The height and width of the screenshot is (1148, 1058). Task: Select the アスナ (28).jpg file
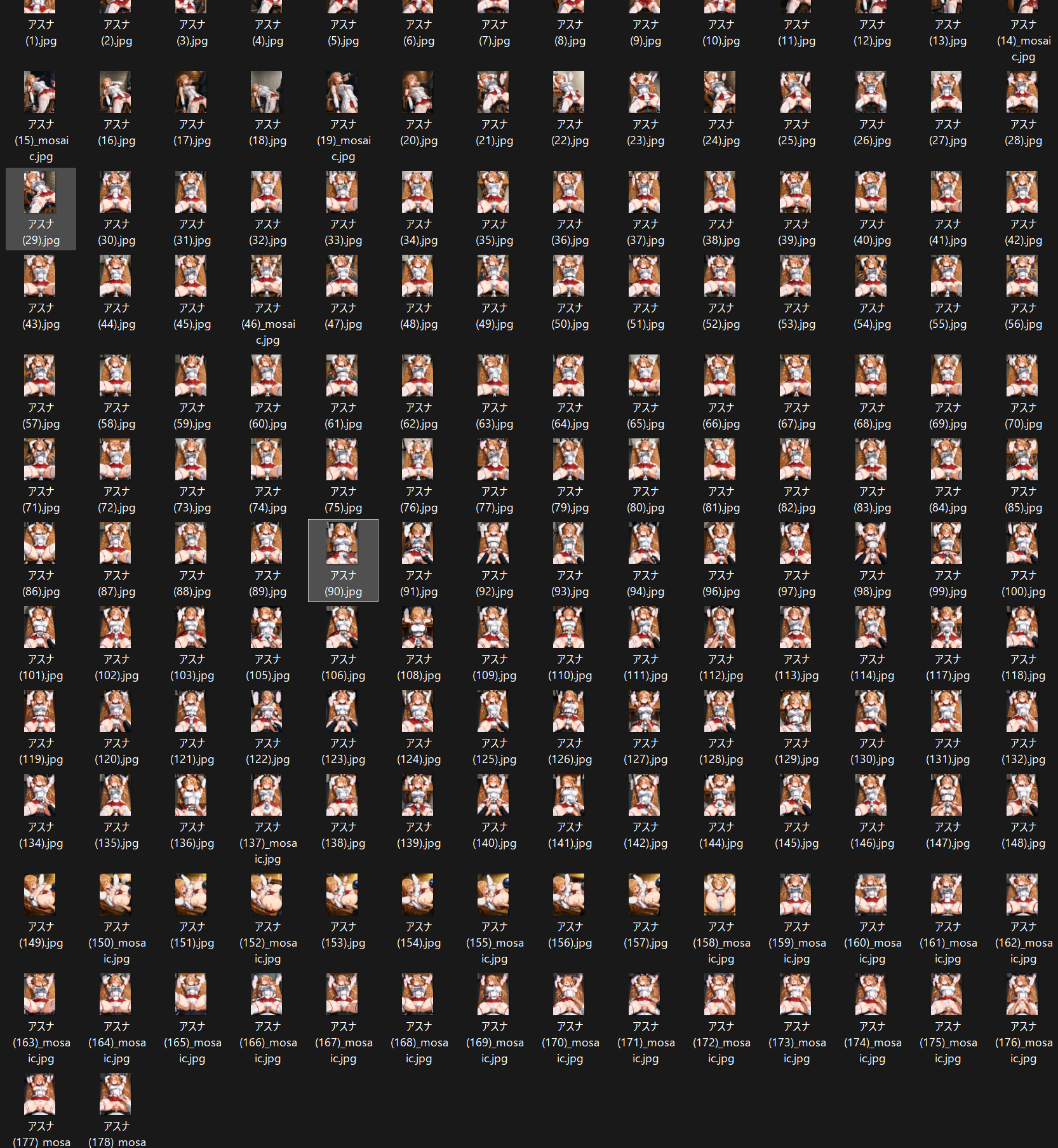[1023, 109]
